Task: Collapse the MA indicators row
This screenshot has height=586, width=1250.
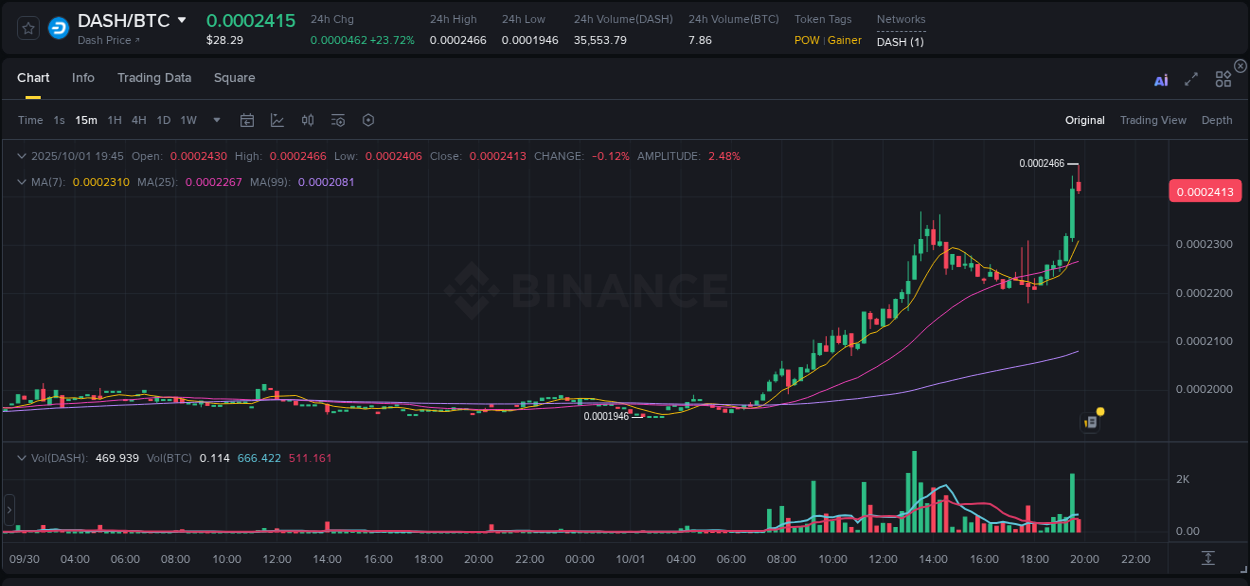Action: coord(22,182)
